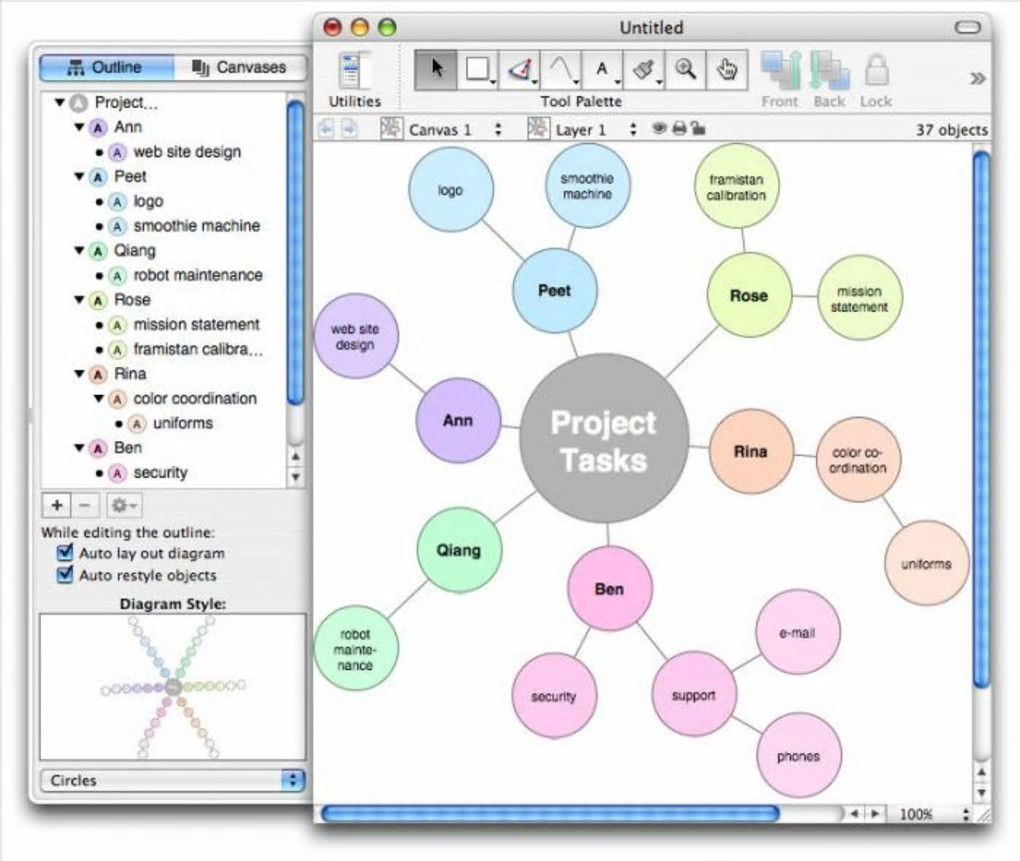
Task: Click the Lock padlock icon
Action: coord(876,70)
